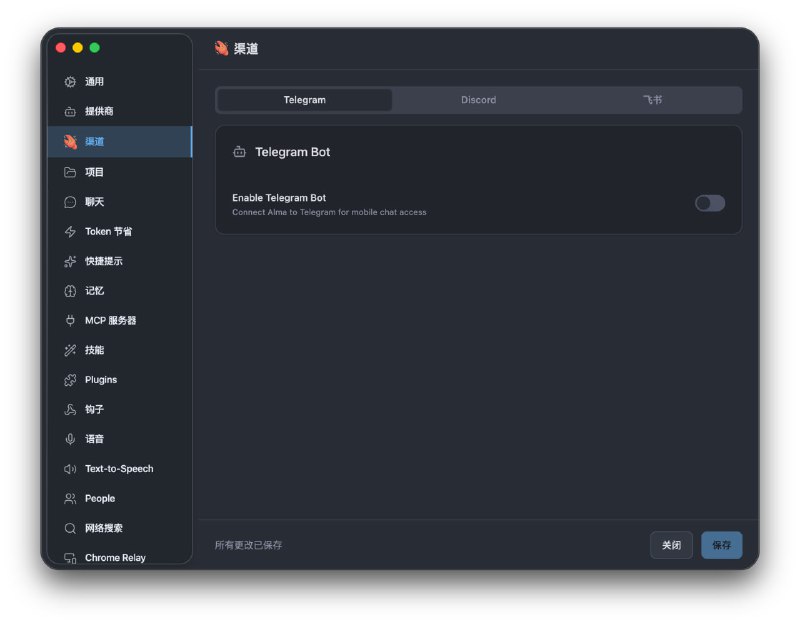The width and height of the screenshot is (800, 624).
Task: Open Text-to-Speech via the speaker icon
Action: pos(70,468)
